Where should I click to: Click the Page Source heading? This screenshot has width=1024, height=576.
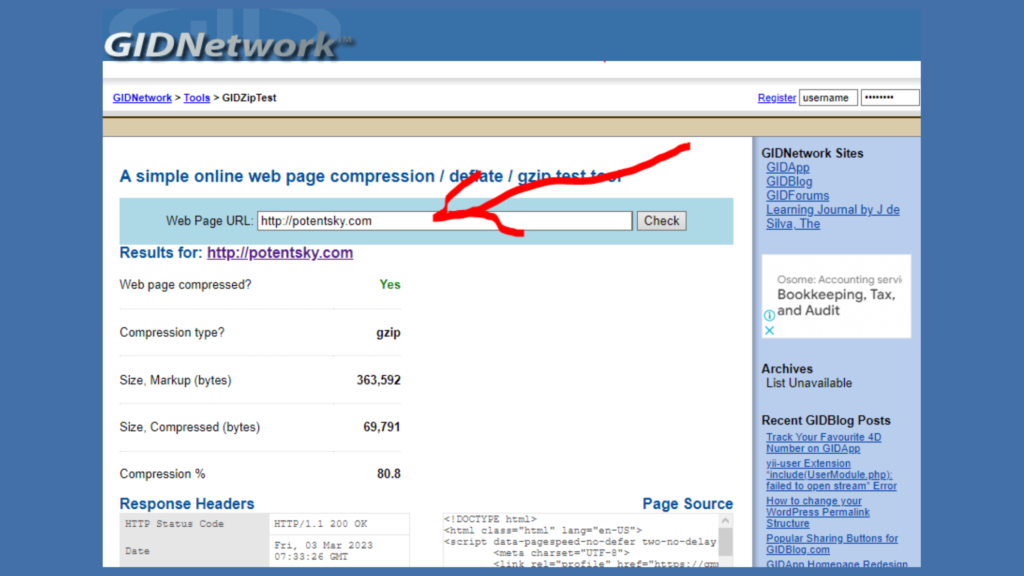click(688, 504)
